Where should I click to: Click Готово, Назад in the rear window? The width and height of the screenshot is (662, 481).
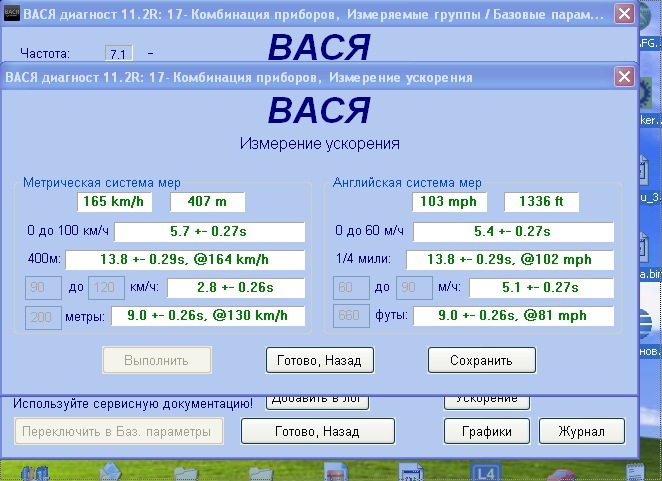point(317,431)
